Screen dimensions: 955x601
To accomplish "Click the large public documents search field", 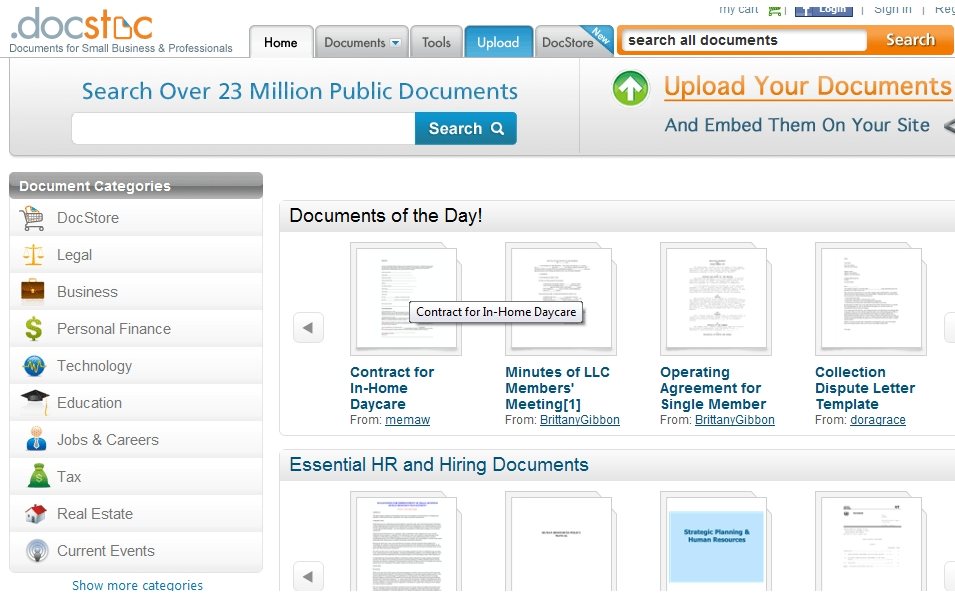I will [x=244, y=128].
